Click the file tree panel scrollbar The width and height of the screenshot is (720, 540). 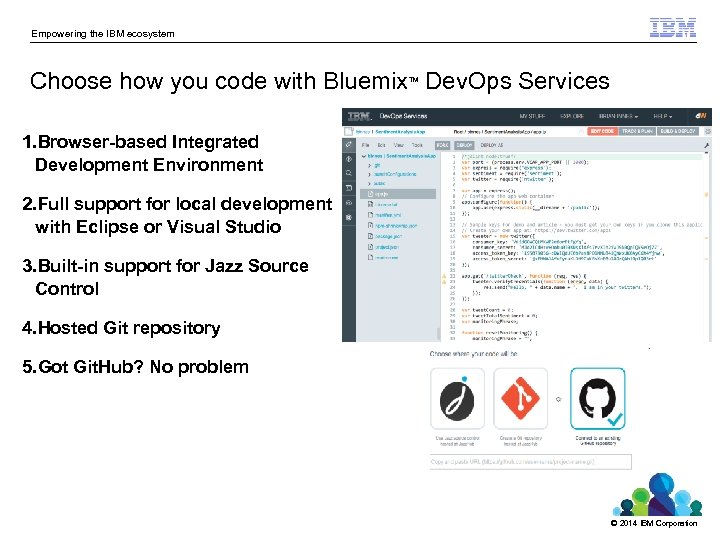(438, 334)
